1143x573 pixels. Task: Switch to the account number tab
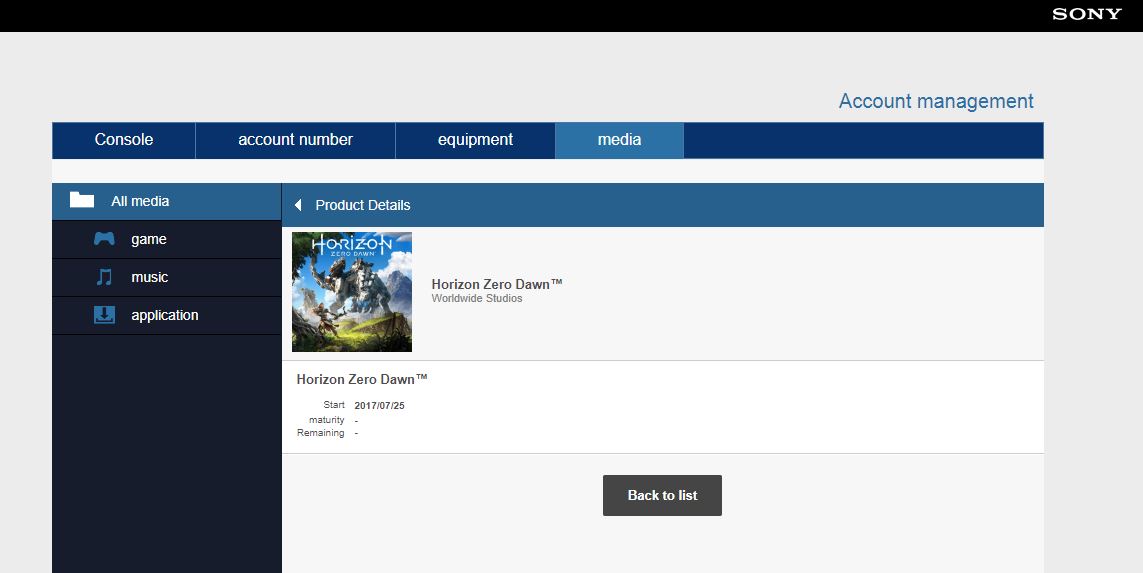[295, 140]
